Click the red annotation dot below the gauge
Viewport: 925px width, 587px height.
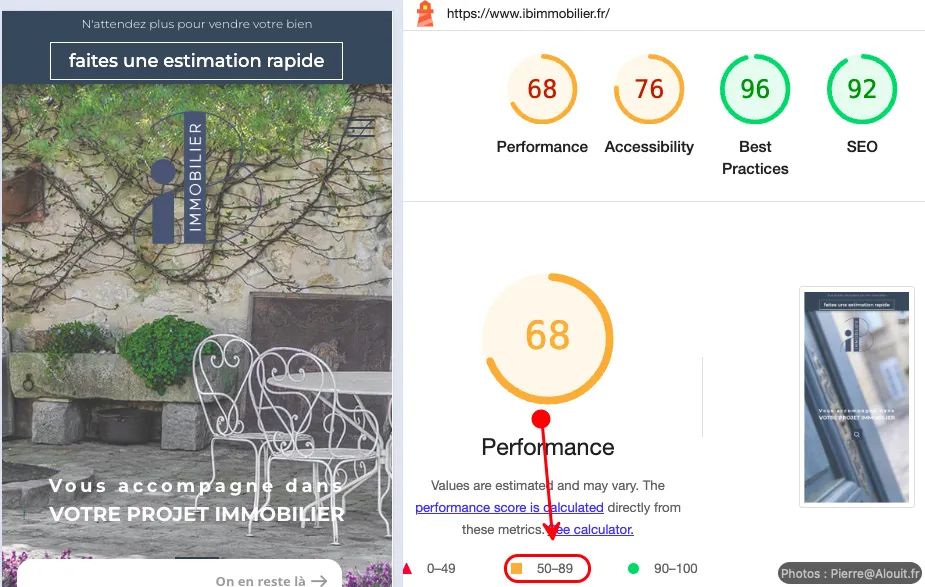[541, 418]
